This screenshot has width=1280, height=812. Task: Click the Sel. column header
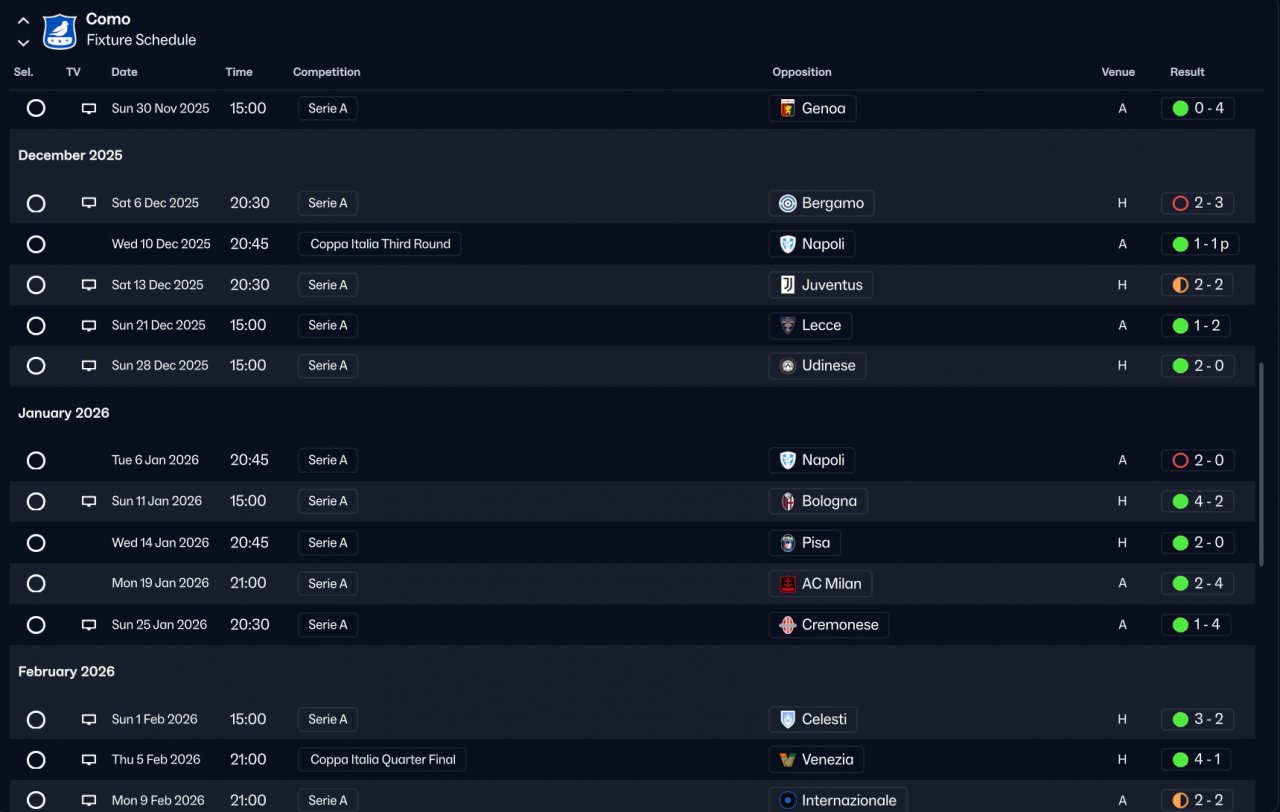point(24,72)
